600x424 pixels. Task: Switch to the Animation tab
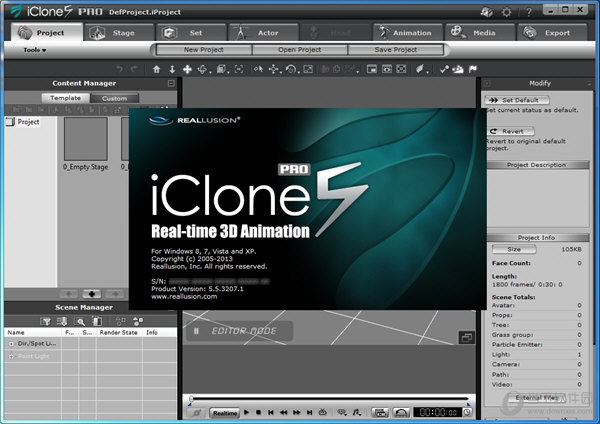[407, 32]
